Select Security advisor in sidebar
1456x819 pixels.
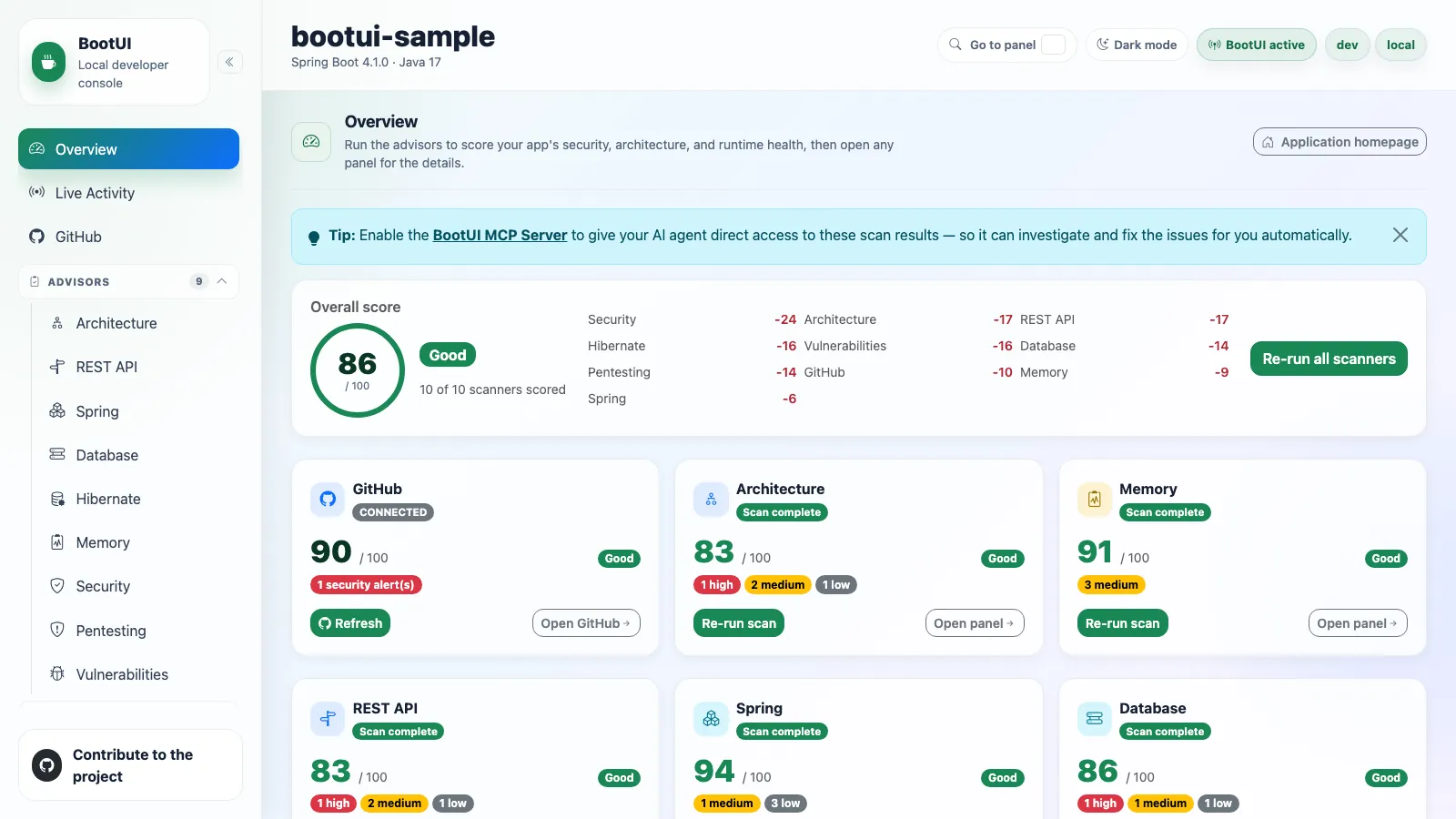[136, 586]
